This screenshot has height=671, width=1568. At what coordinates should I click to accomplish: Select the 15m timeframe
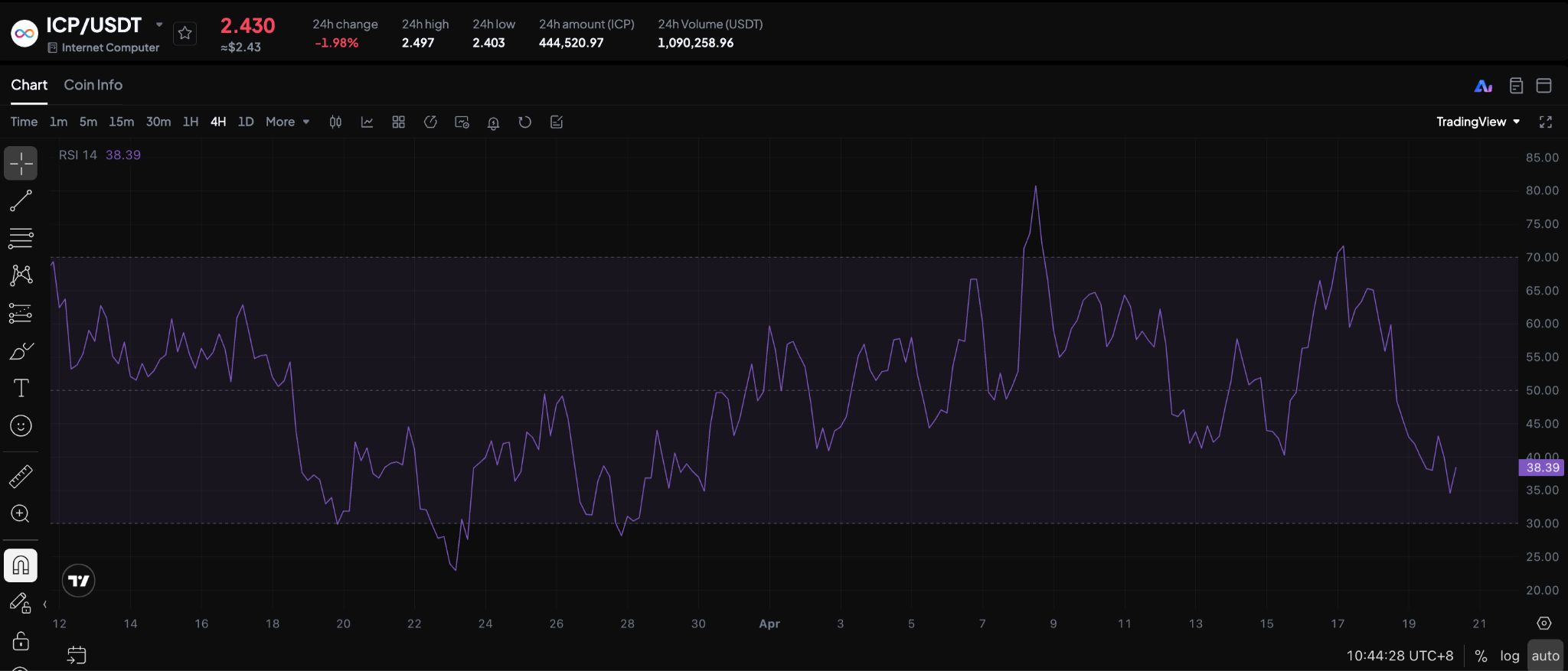[x=121, y=122]
